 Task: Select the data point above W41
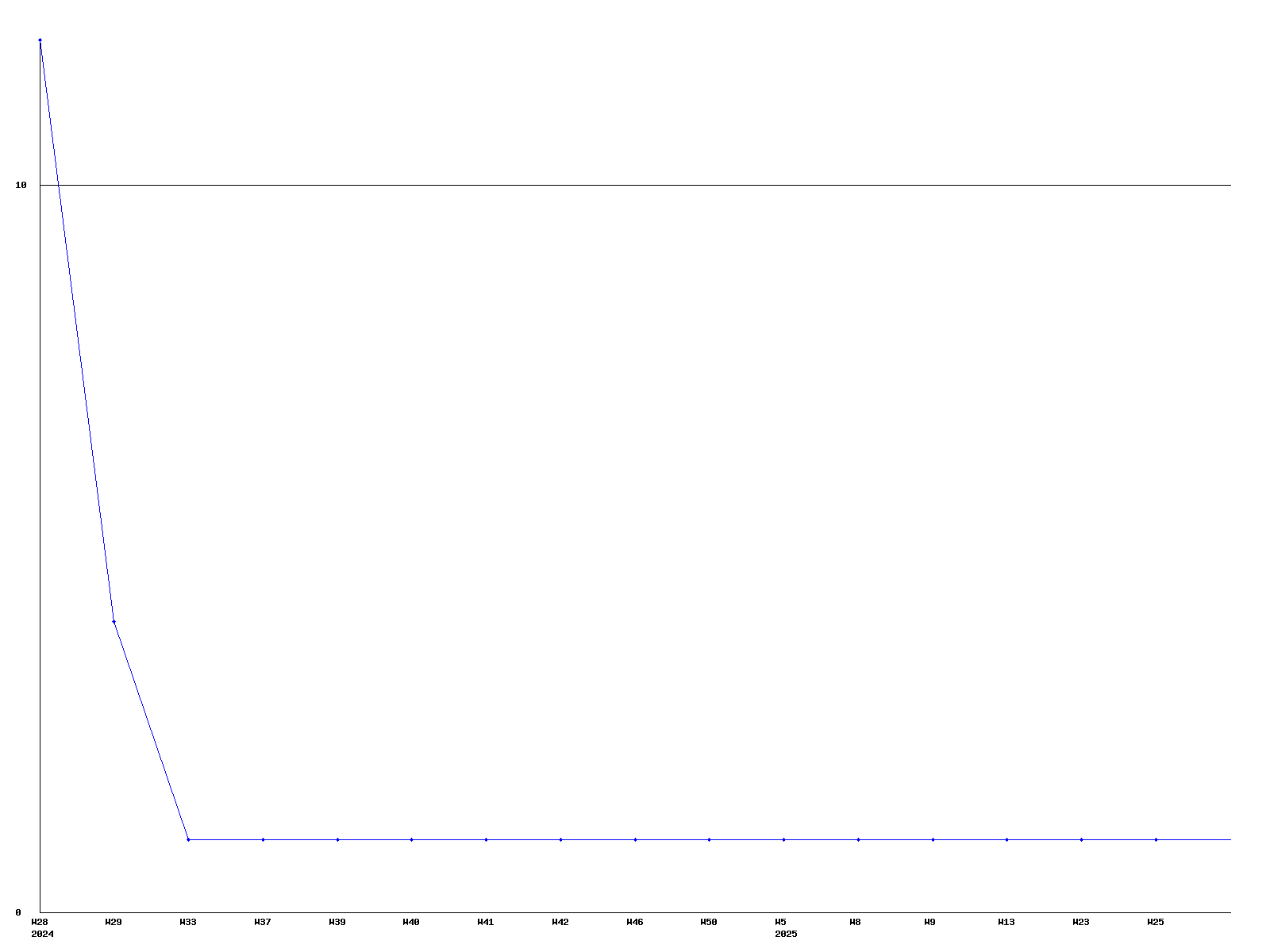[486, 839]
